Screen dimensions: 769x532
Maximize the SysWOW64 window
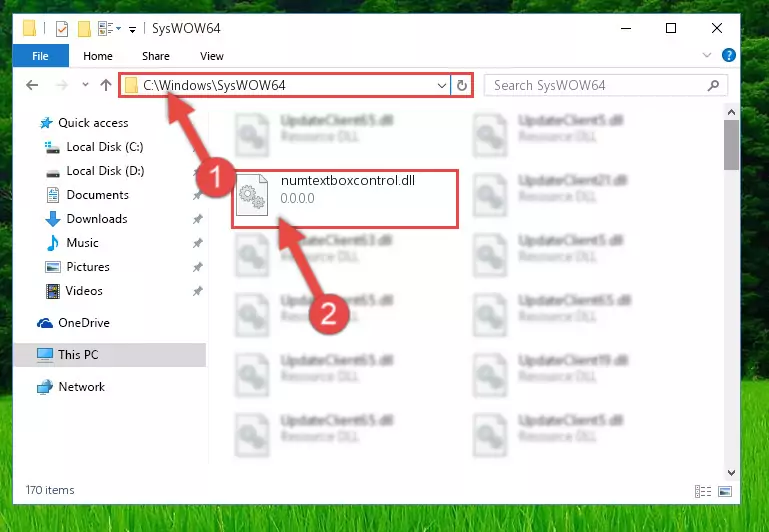[x=671, y=28]
